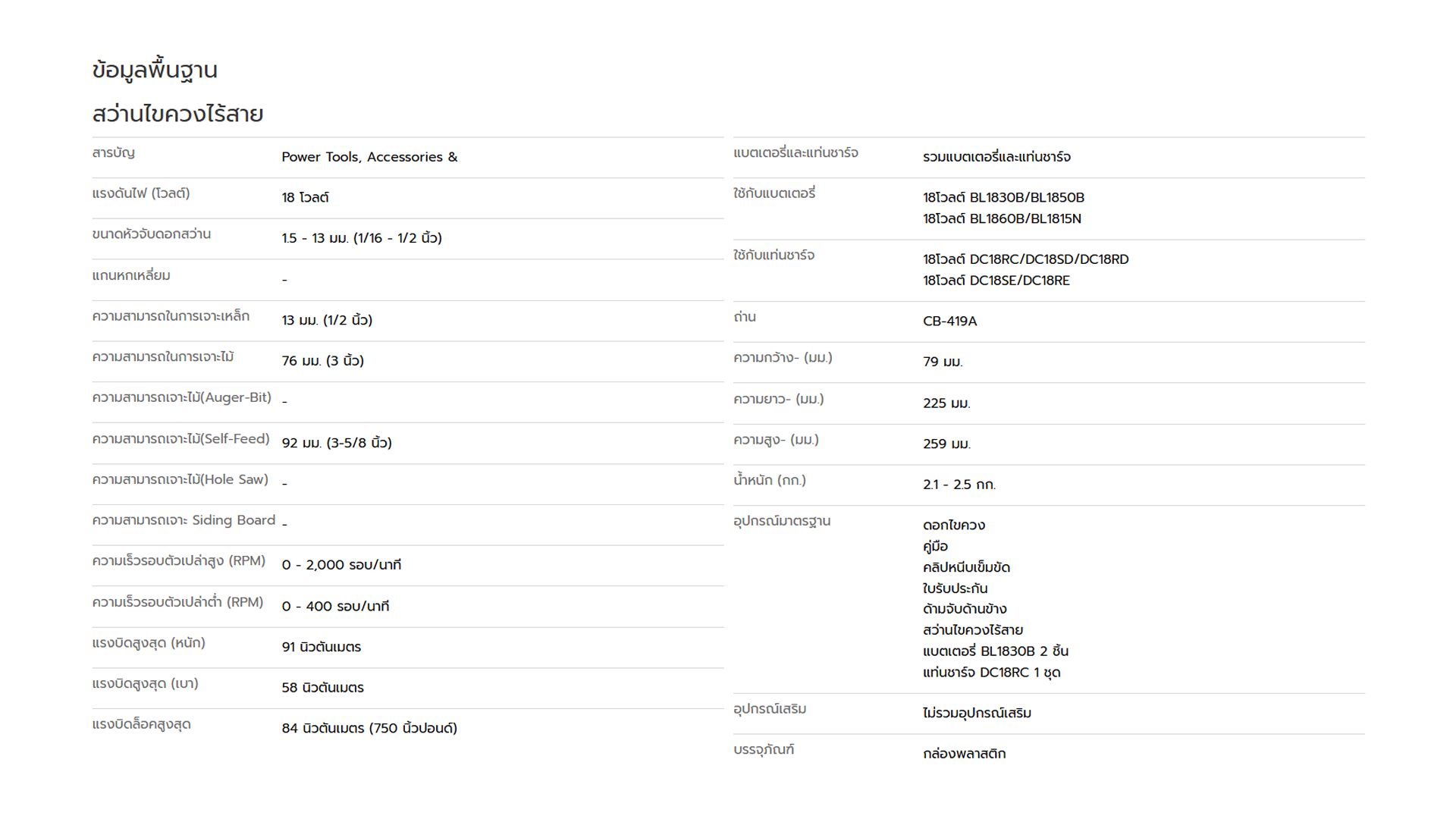Click the 84 นิวตันเมตร (750 นิ้วปอนด์) lock torque value

(x=369, y=729)
